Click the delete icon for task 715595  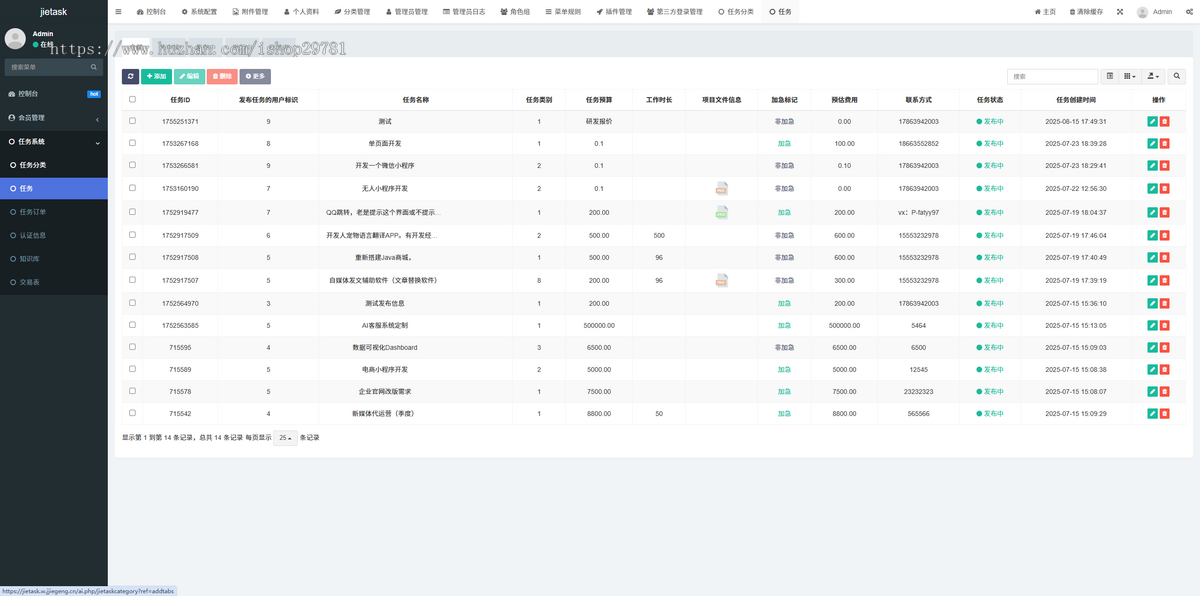[1165, 347]
